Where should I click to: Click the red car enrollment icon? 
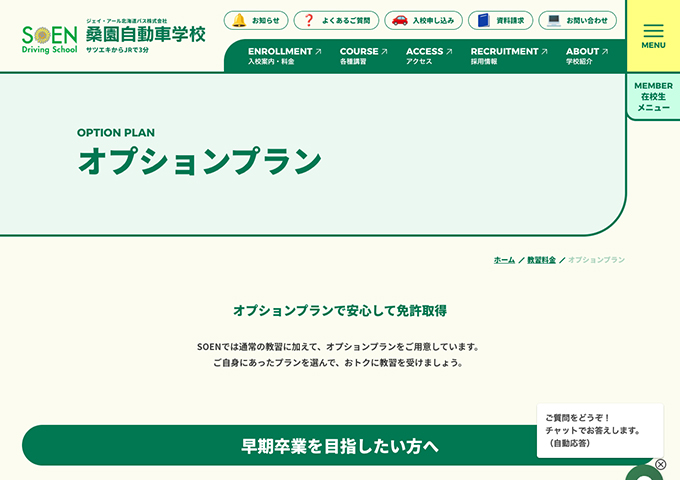400,20
